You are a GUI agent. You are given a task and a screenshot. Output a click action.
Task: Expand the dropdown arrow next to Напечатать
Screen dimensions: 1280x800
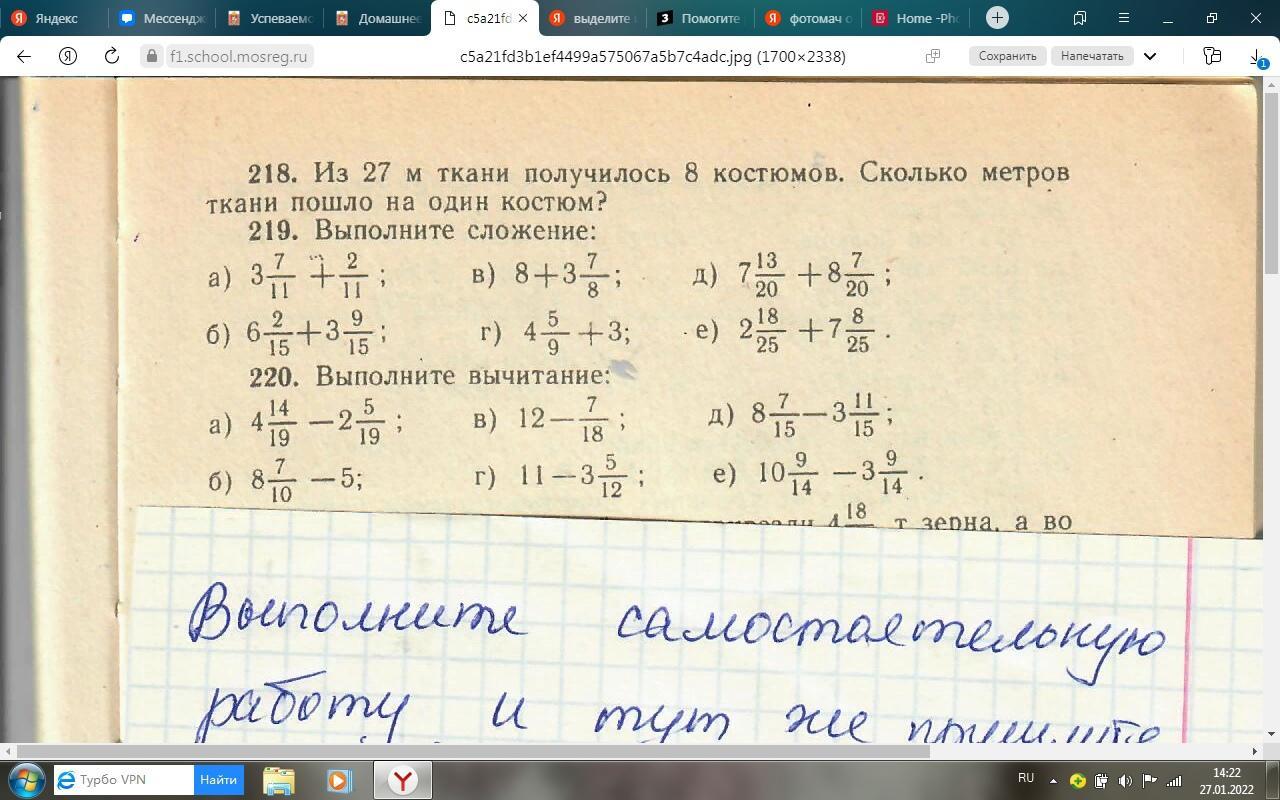(x=1150, y=56)
